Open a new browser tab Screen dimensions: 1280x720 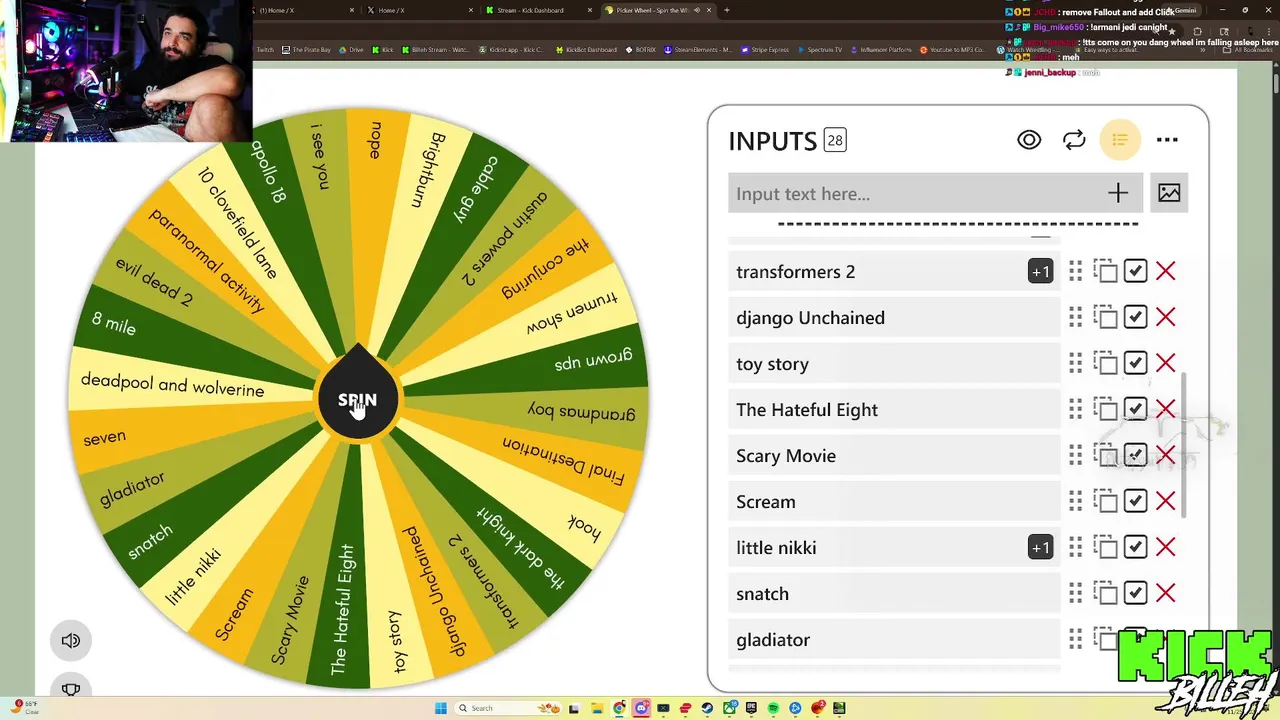point(726,10)
